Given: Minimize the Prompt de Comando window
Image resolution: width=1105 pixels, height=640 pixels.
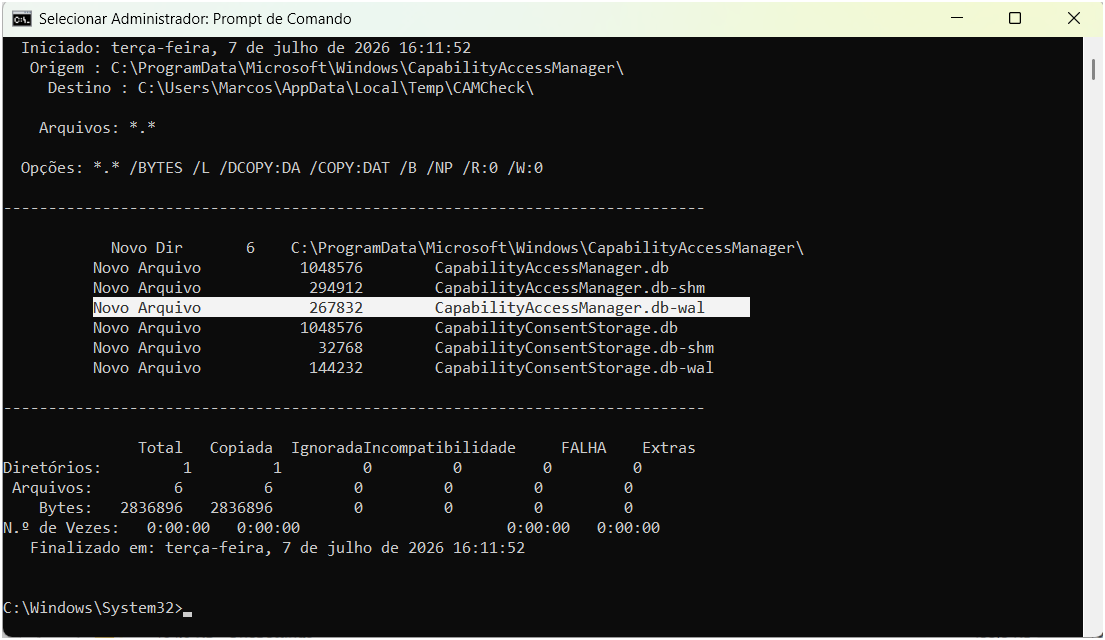Looking at the screenshot, I should tap(956, 18).
